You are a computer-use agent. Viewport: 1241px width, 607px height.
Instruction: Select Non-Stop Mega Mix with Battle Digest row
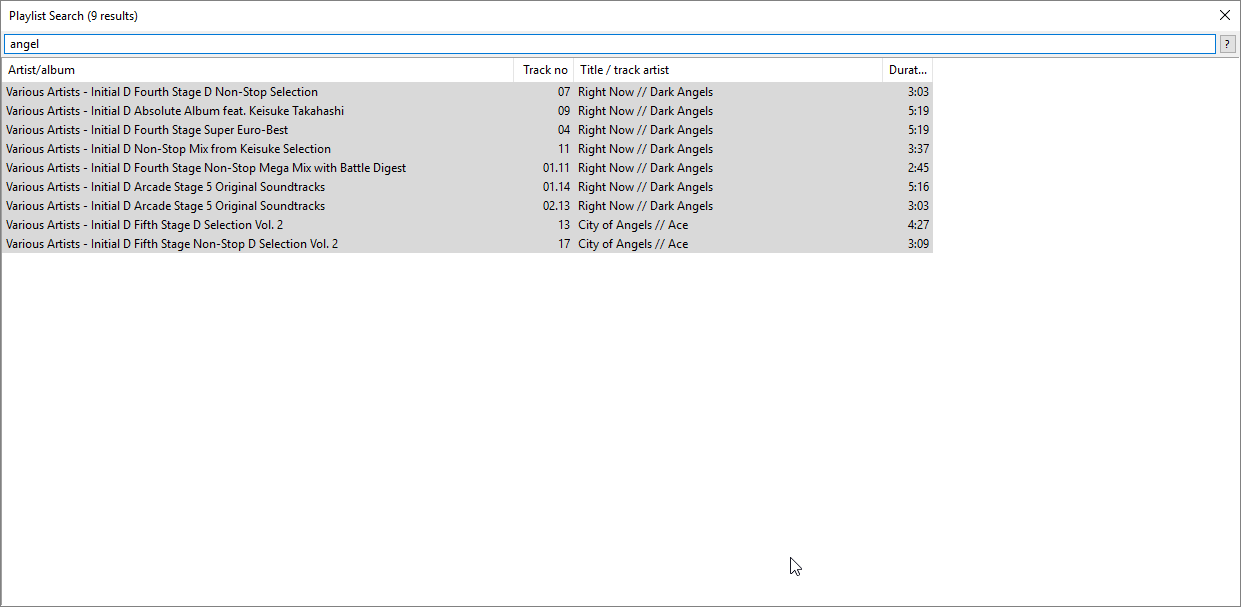pos(467,168)
